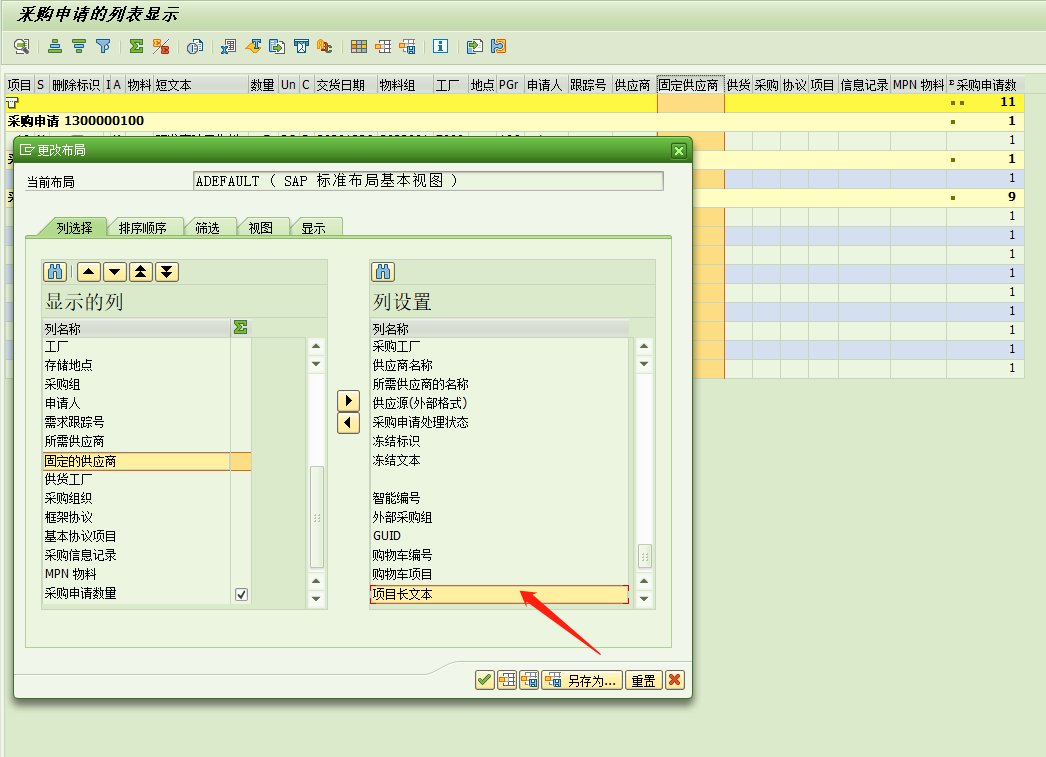Click the Details magnifier icon in the toolbar
The image size is (1046, 757).
click(x=22, y=46)
